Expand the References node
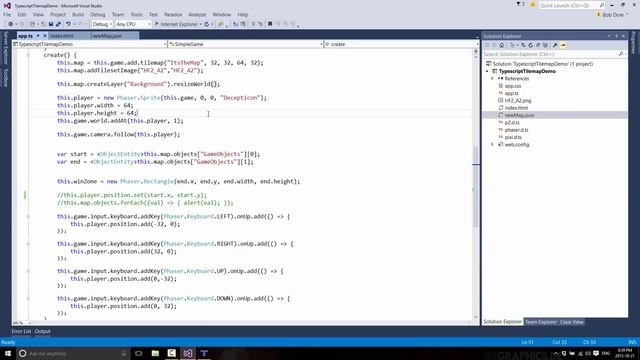The height and width of the screenshot is (360, 640). [492, 79]
